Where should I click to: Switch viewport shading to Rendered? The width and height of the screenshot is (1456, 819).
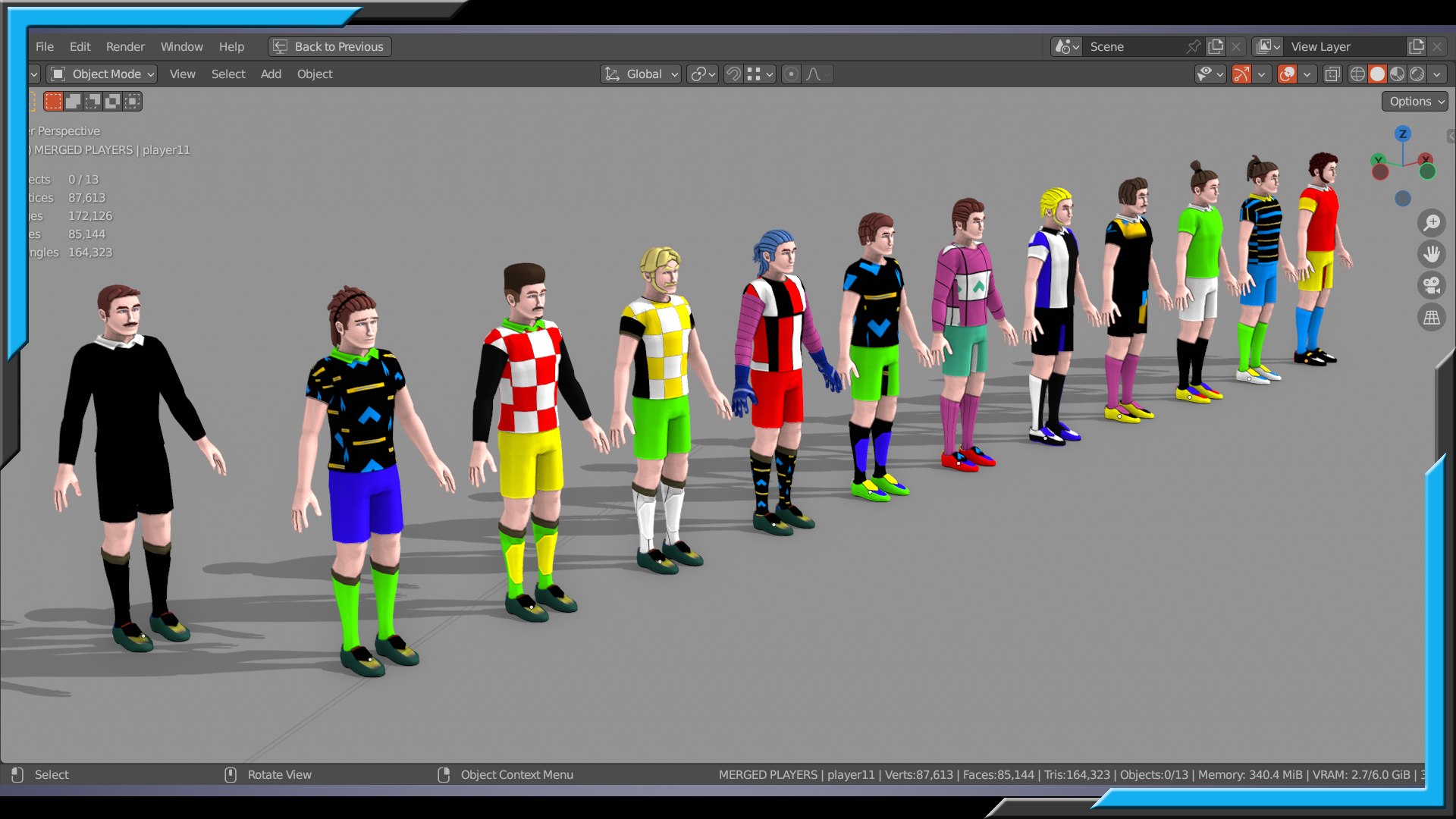click(x=1417, y=74)
